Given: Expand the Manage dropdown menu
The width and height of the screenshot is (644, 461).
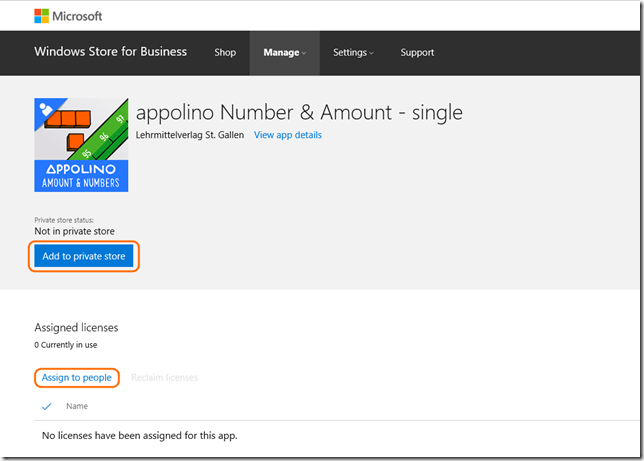Looking at the screenshot, I should pos(284,53).
